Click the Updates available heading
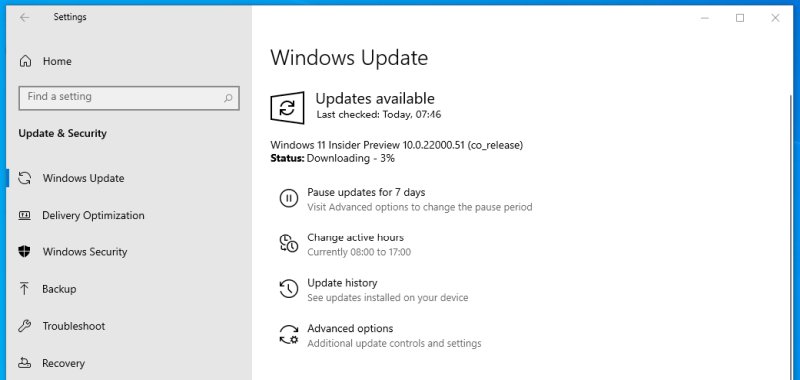800x380 pixels. point(375,98)
